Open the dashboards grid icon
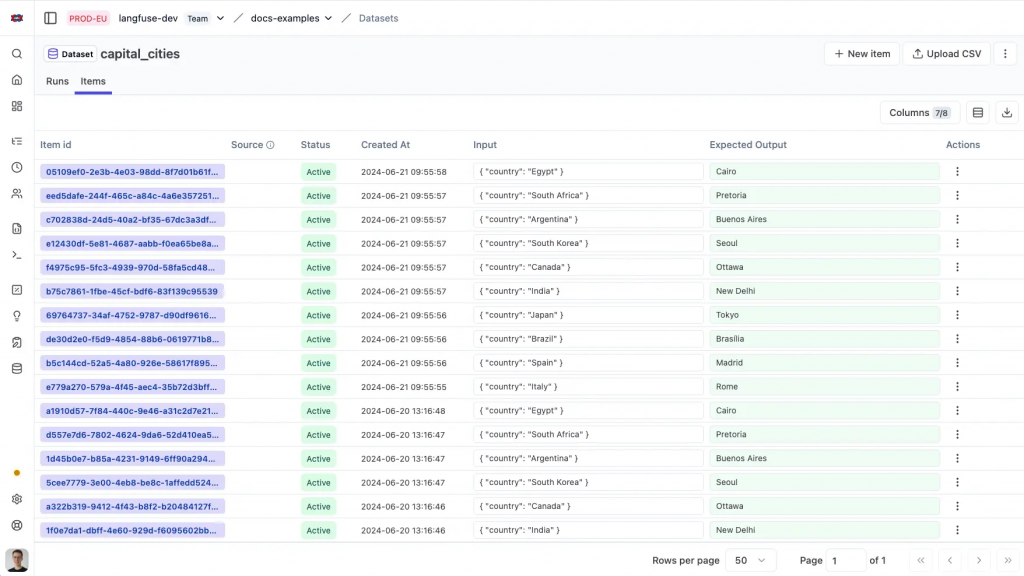1024x576 pixels. pos(17,106)
